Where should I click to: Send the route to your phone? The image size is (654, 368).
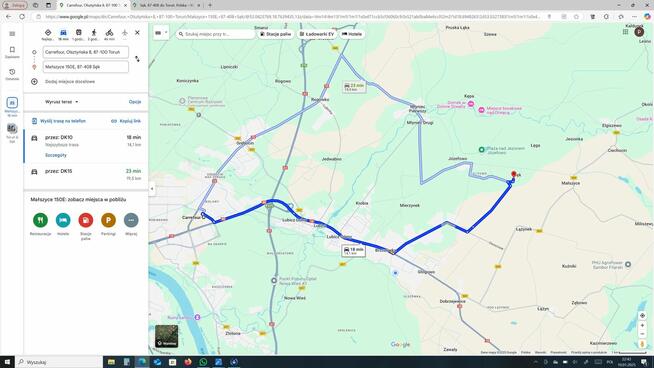pyautogui.click(x=59, y=121)
